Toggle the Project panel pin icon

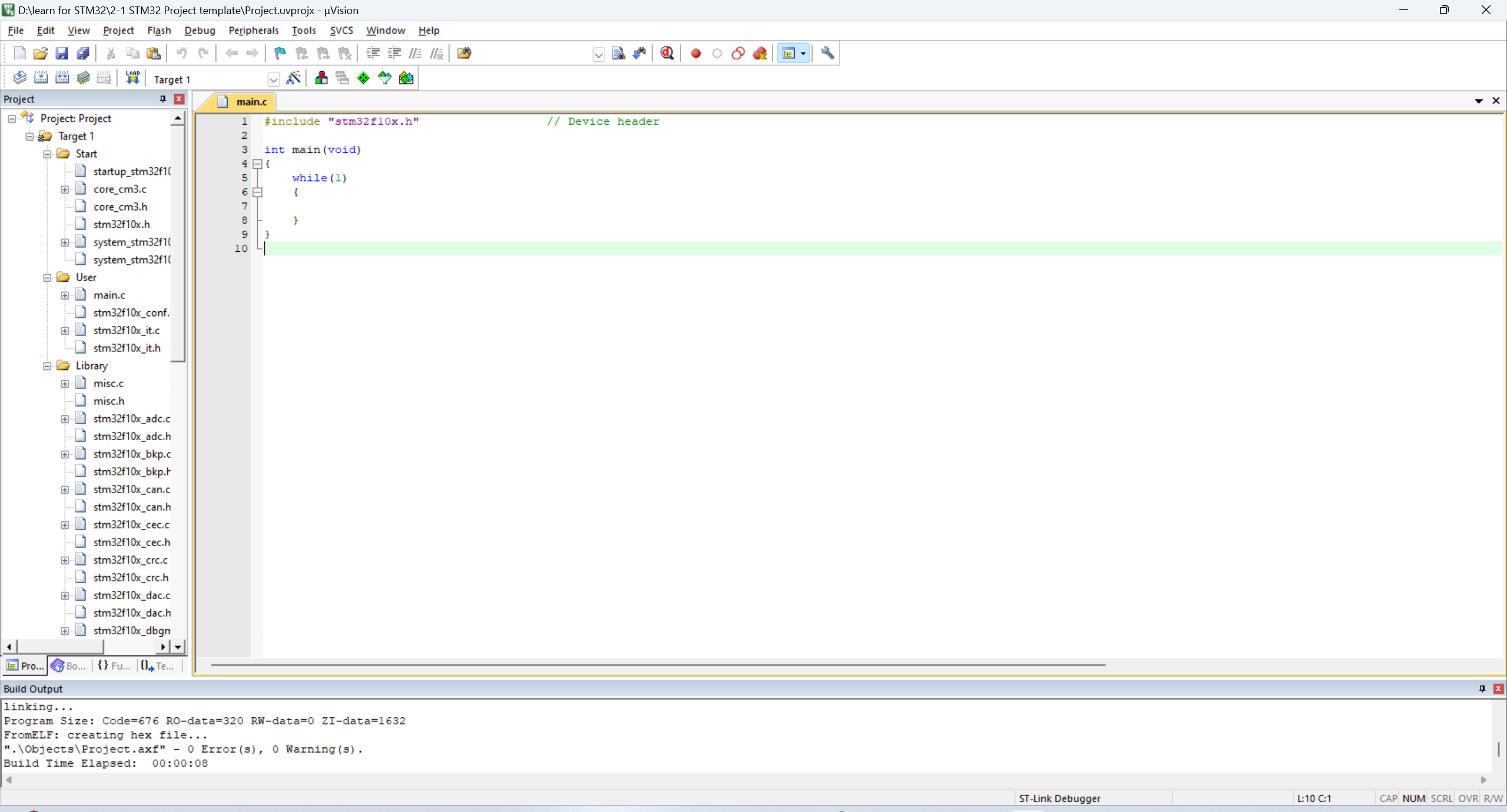tap(163, 99)
